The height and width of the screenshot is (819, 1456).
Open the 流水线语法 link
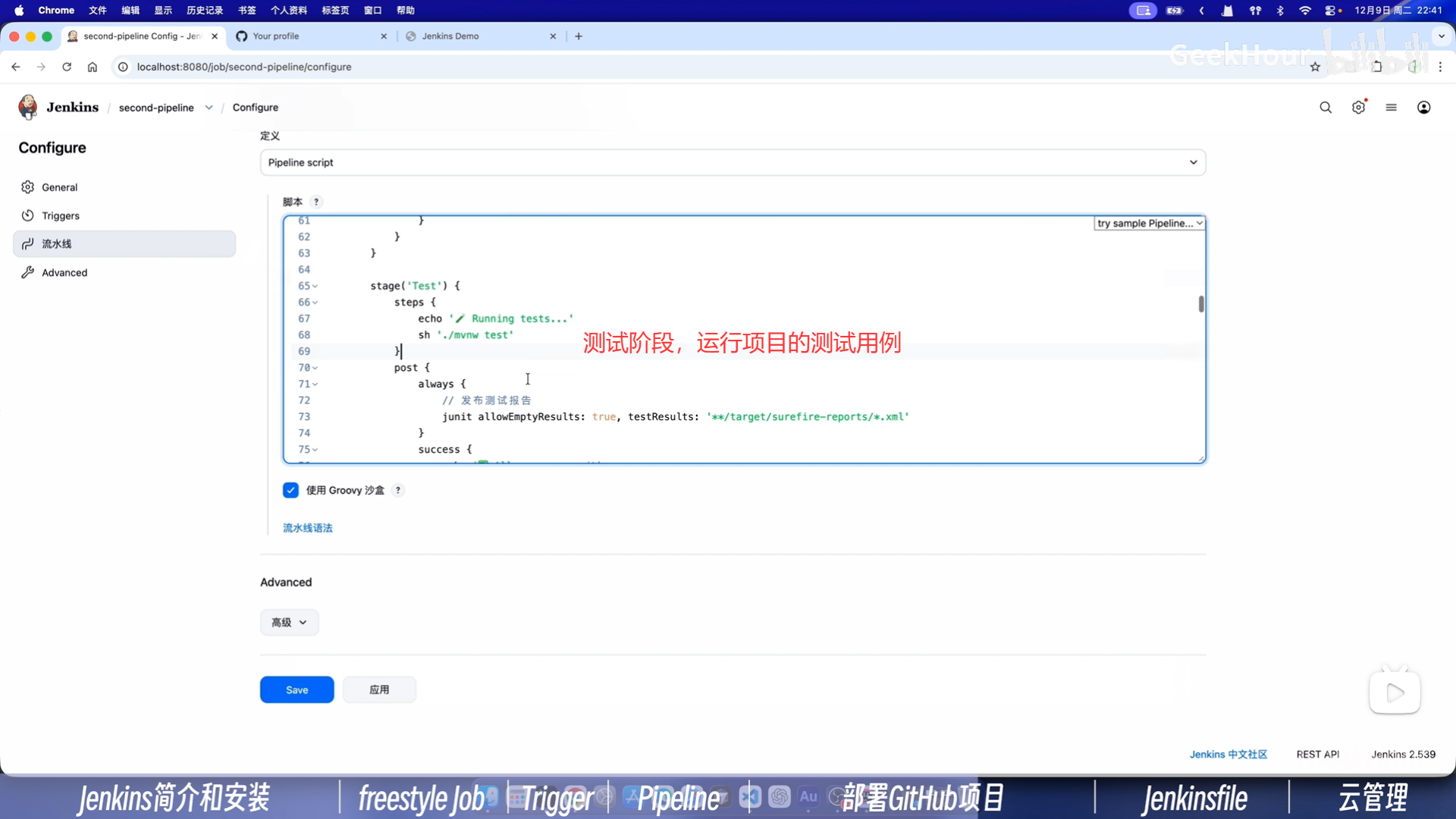pyautogui.click(x=307, y=528)
